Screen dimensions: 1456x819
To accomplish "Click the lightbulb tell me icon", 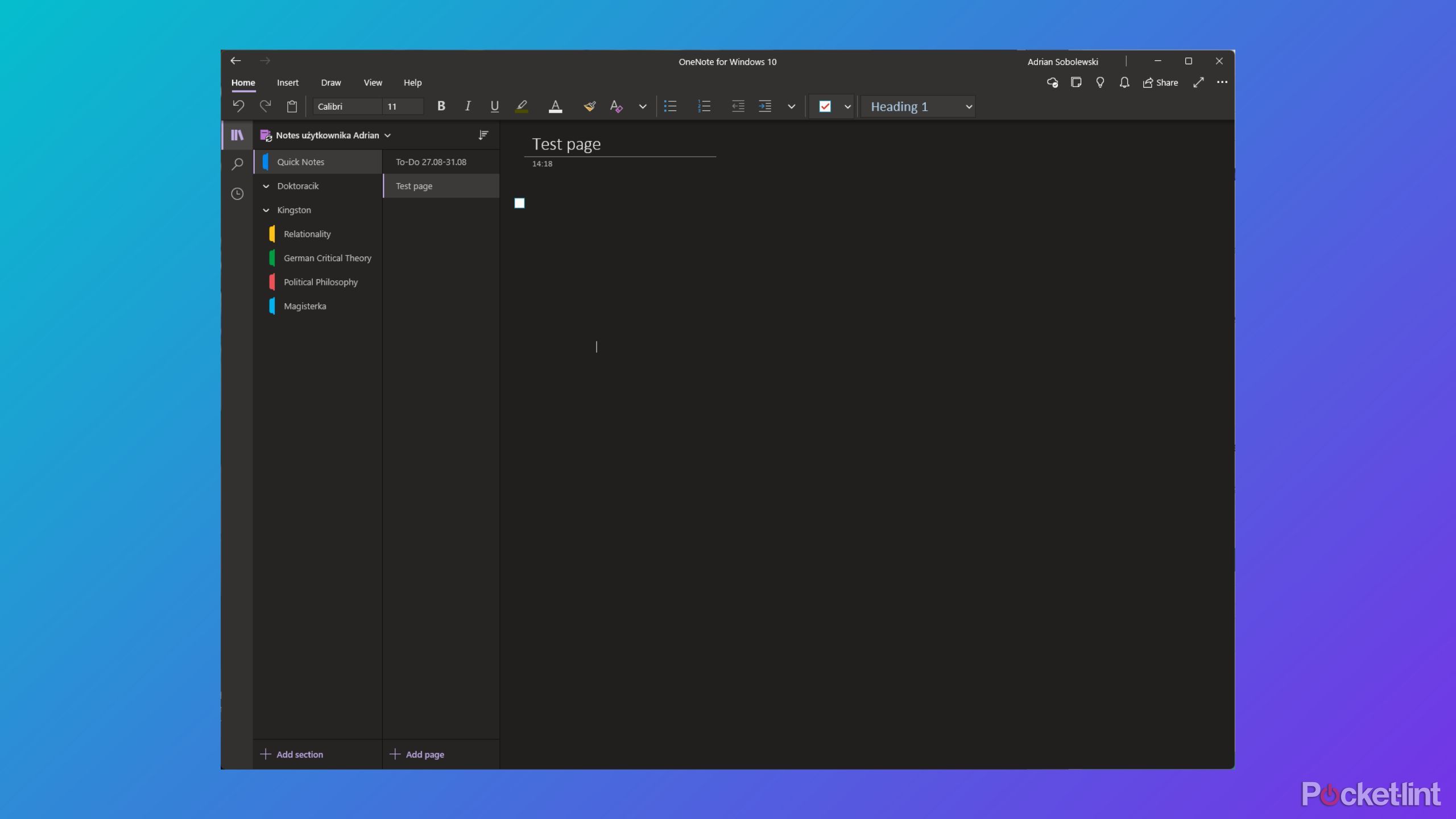I will (x=1100, y=82).
